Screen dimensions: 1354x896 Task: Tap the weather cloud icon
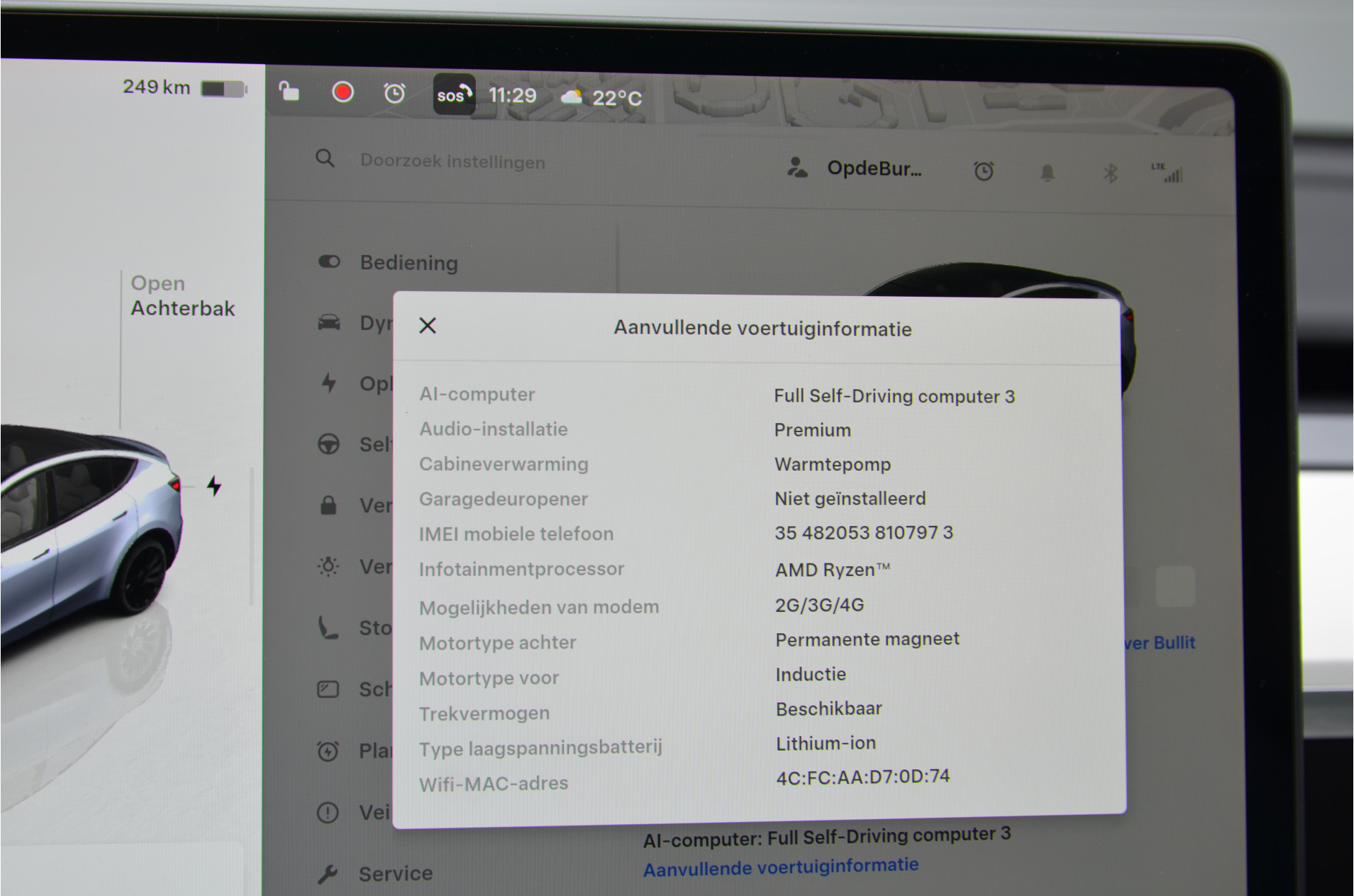(572, 97)
